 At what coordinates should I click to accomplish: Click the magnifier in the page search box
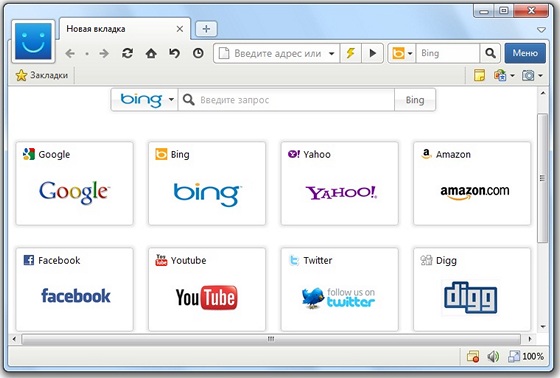point(189,100)
